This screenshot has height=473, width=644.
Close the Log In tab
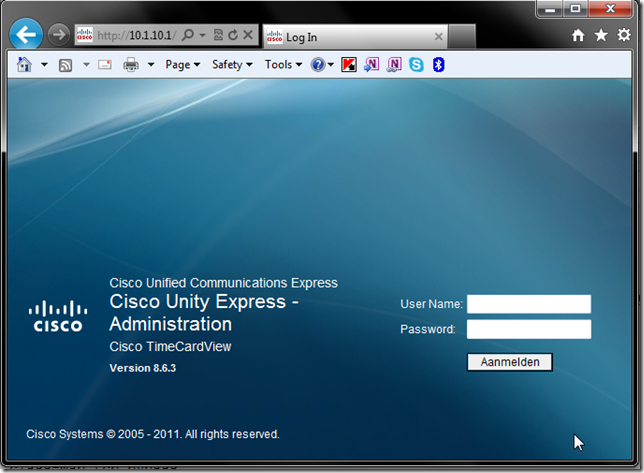click(x=439, y=37)
